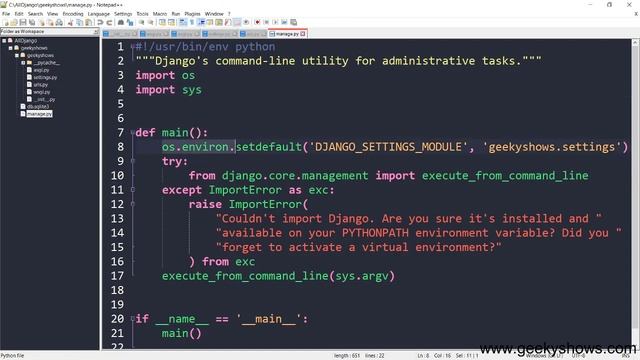
Task: Click the Open file toolbar icon
Action: 14,22
